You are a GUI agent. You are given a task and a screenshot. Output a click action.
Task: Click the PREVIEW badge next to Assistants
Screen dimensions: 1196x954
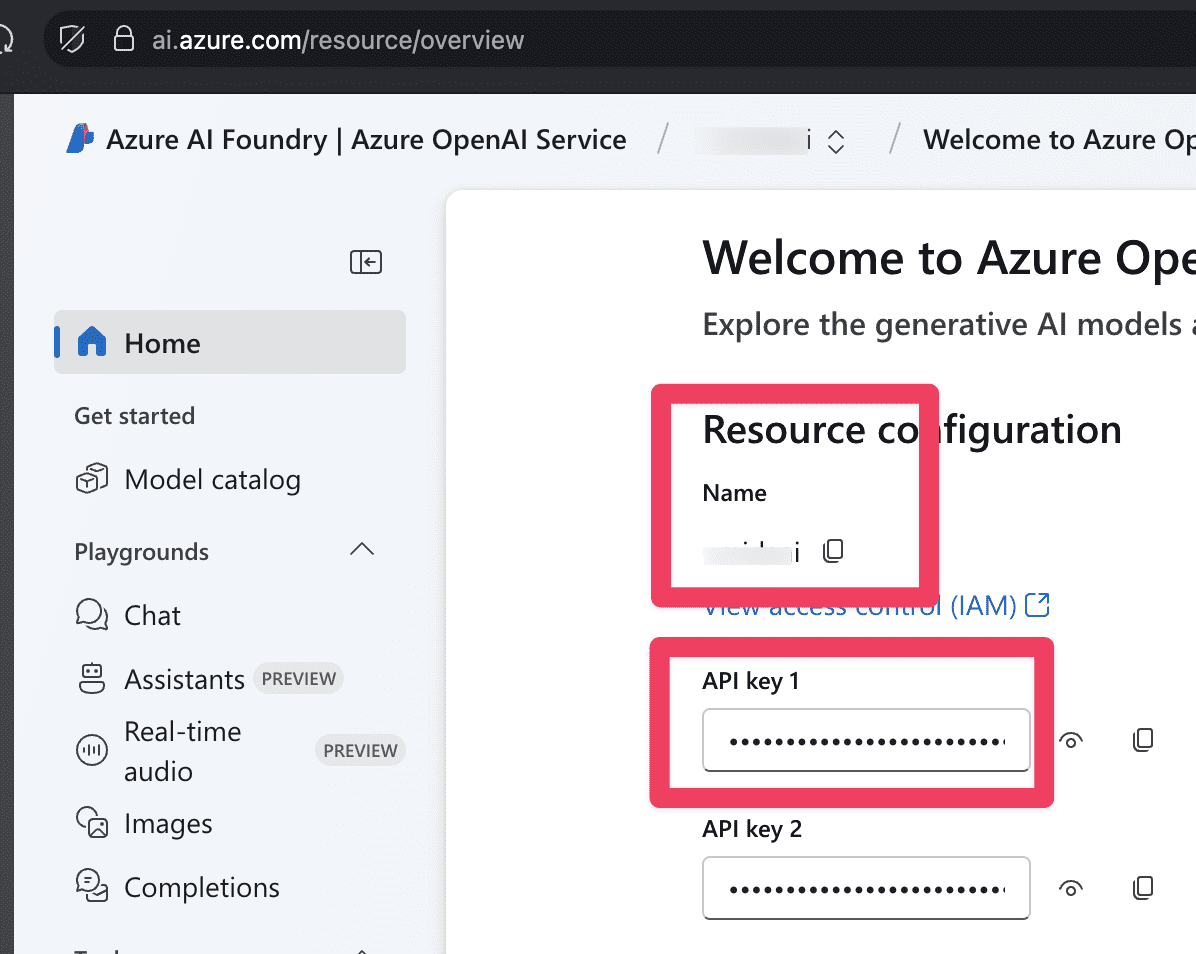click(x=298, y=679)
